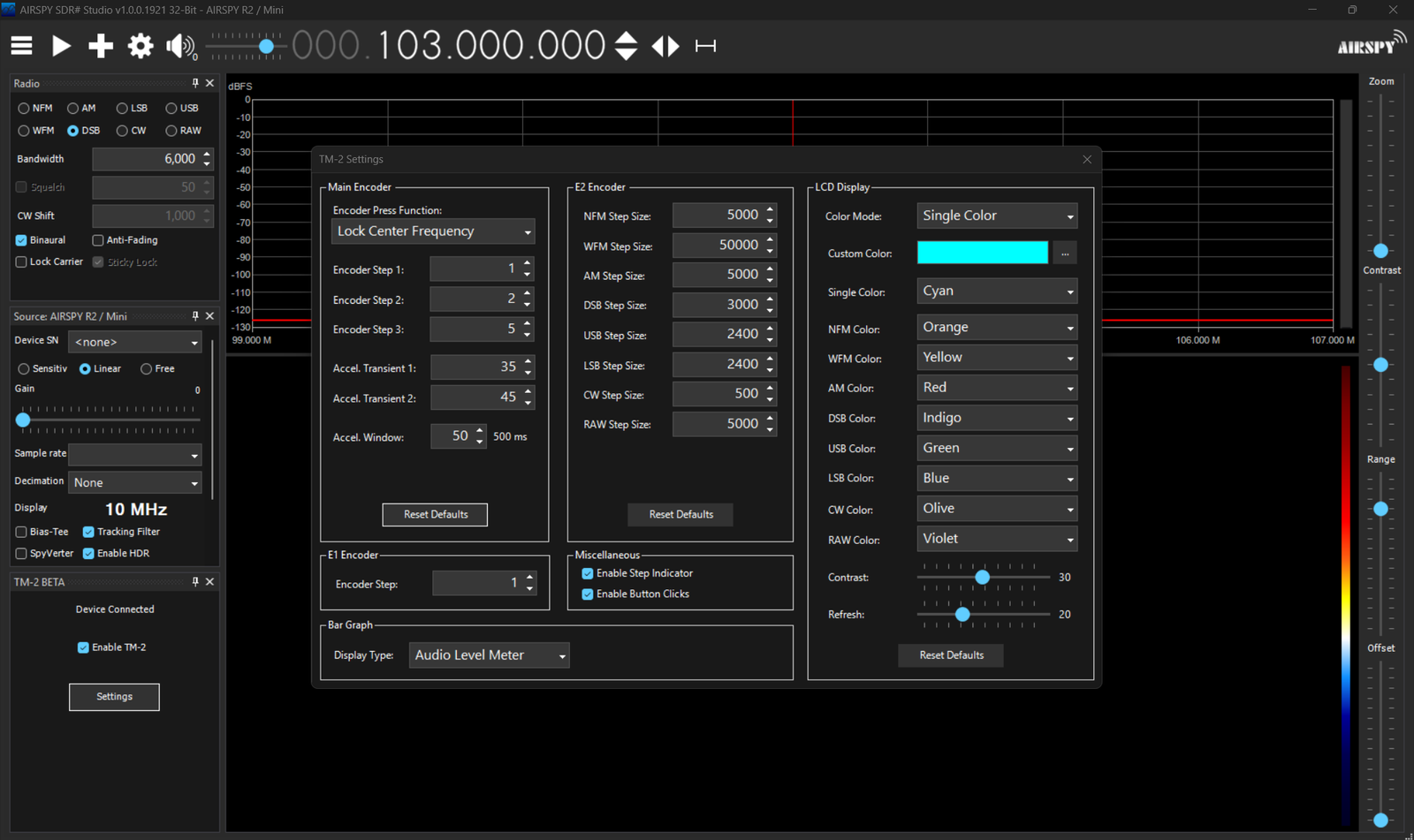Start radio playback with play button

click(x=61, y=46)
